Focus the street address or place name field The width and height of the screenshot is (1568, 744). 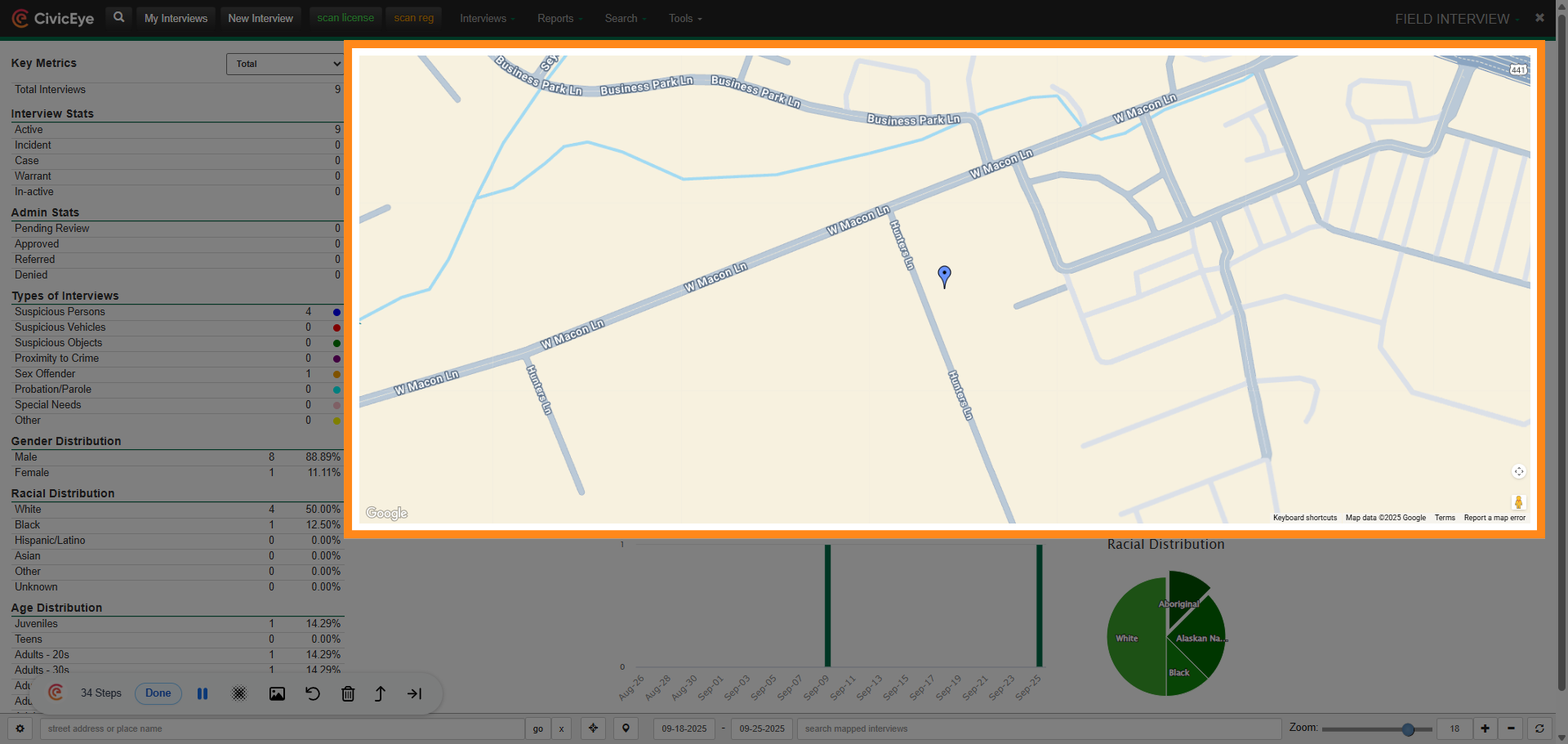point(283,728)
